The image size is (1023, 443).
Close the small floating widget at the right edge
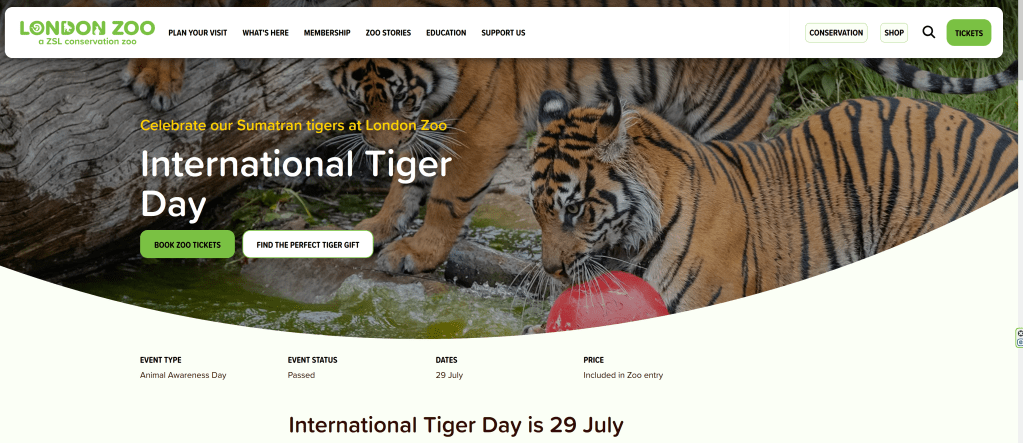[x=1020, y=333]
